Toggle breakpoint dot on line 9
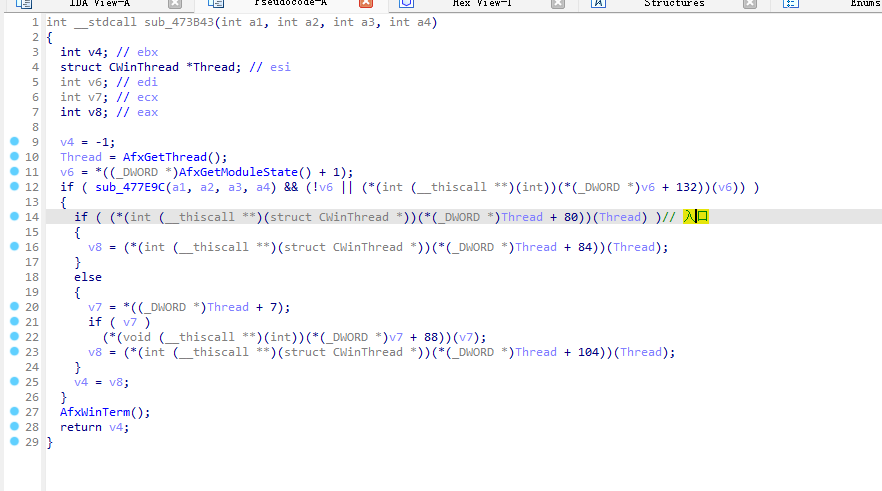 15,141
